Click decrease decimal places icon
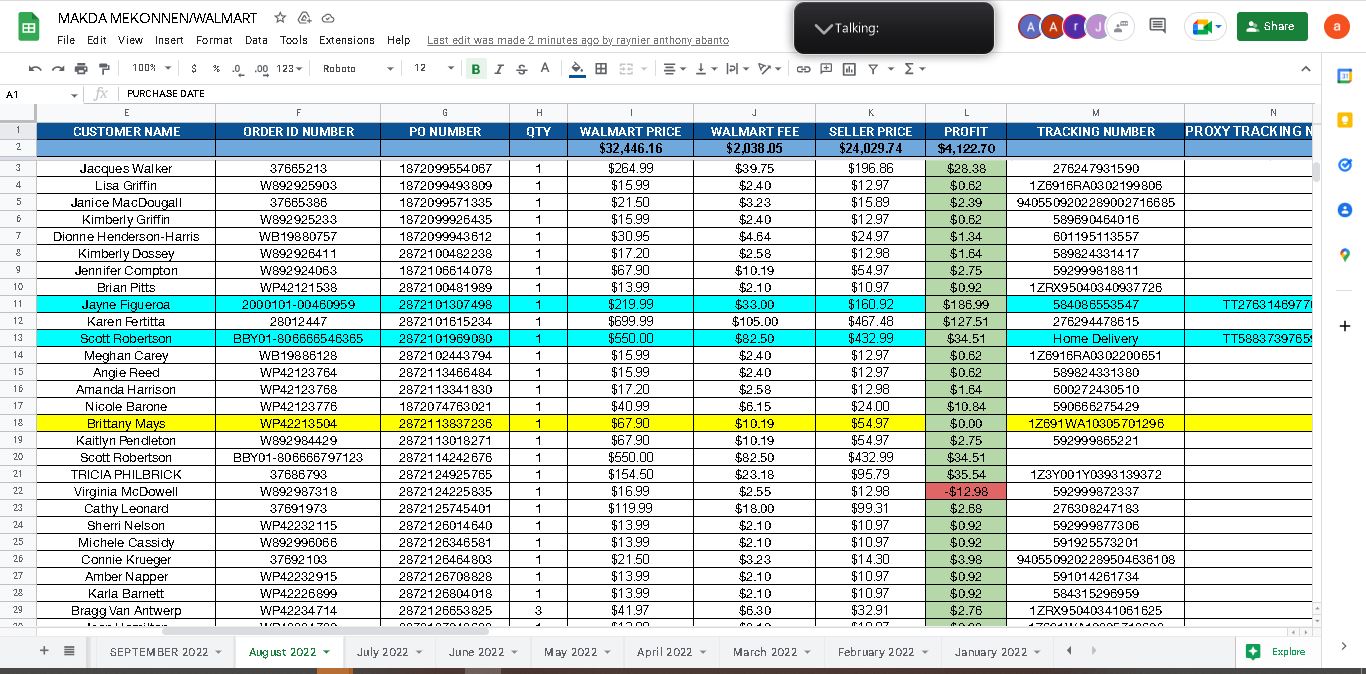Screen dimensions: 1366x674 (x=237, y=69)
